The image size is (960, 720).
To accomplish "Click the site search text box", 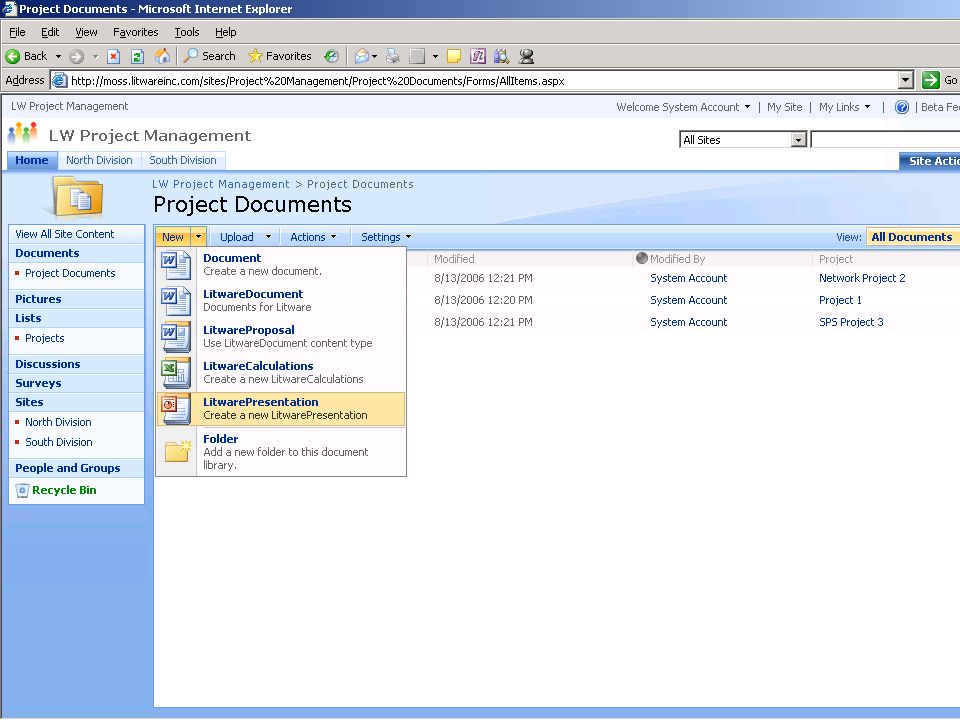I will [x=885, y=140].
